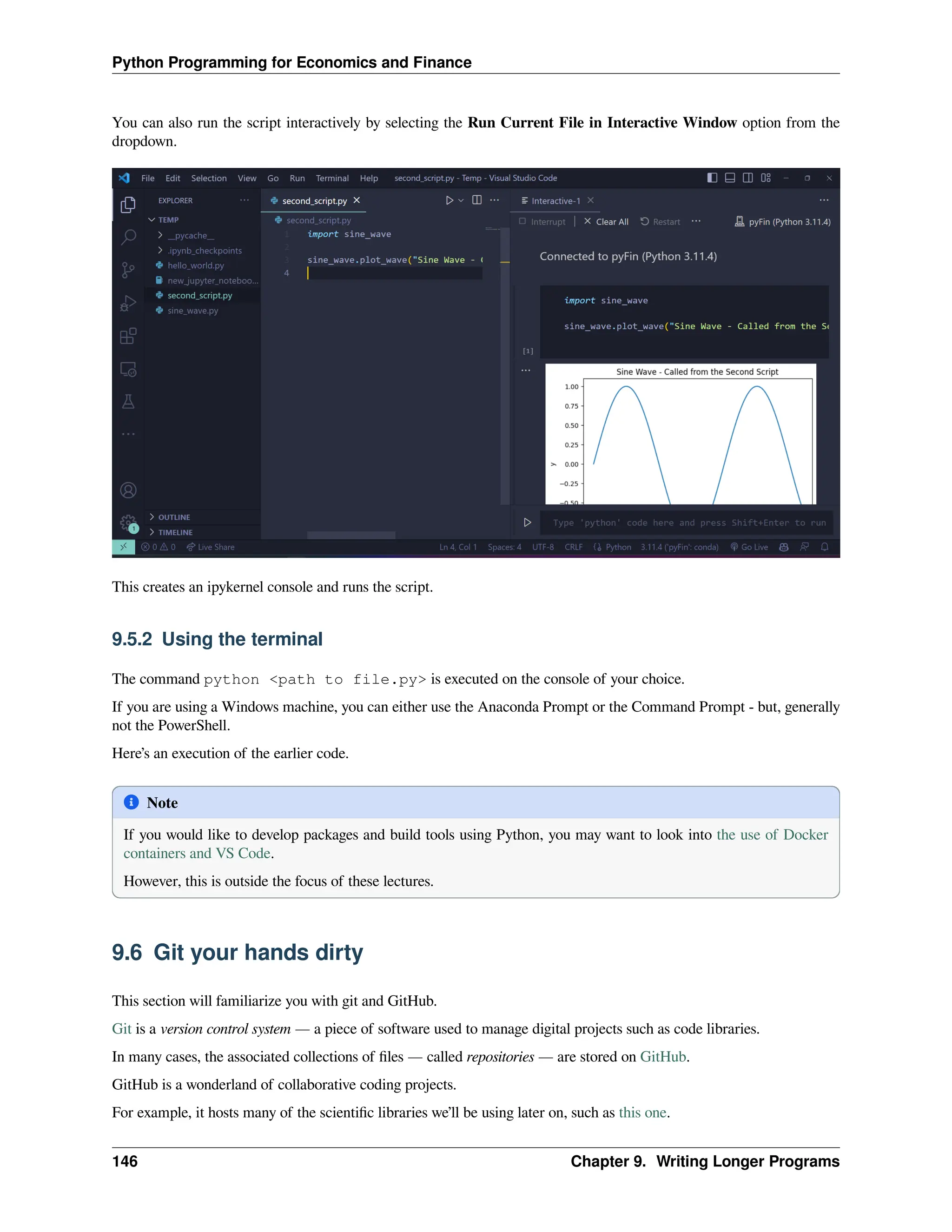Click the Sine Wave plot output image
Viewport: 952px width, 1232px height.
[x=681, y=434]
